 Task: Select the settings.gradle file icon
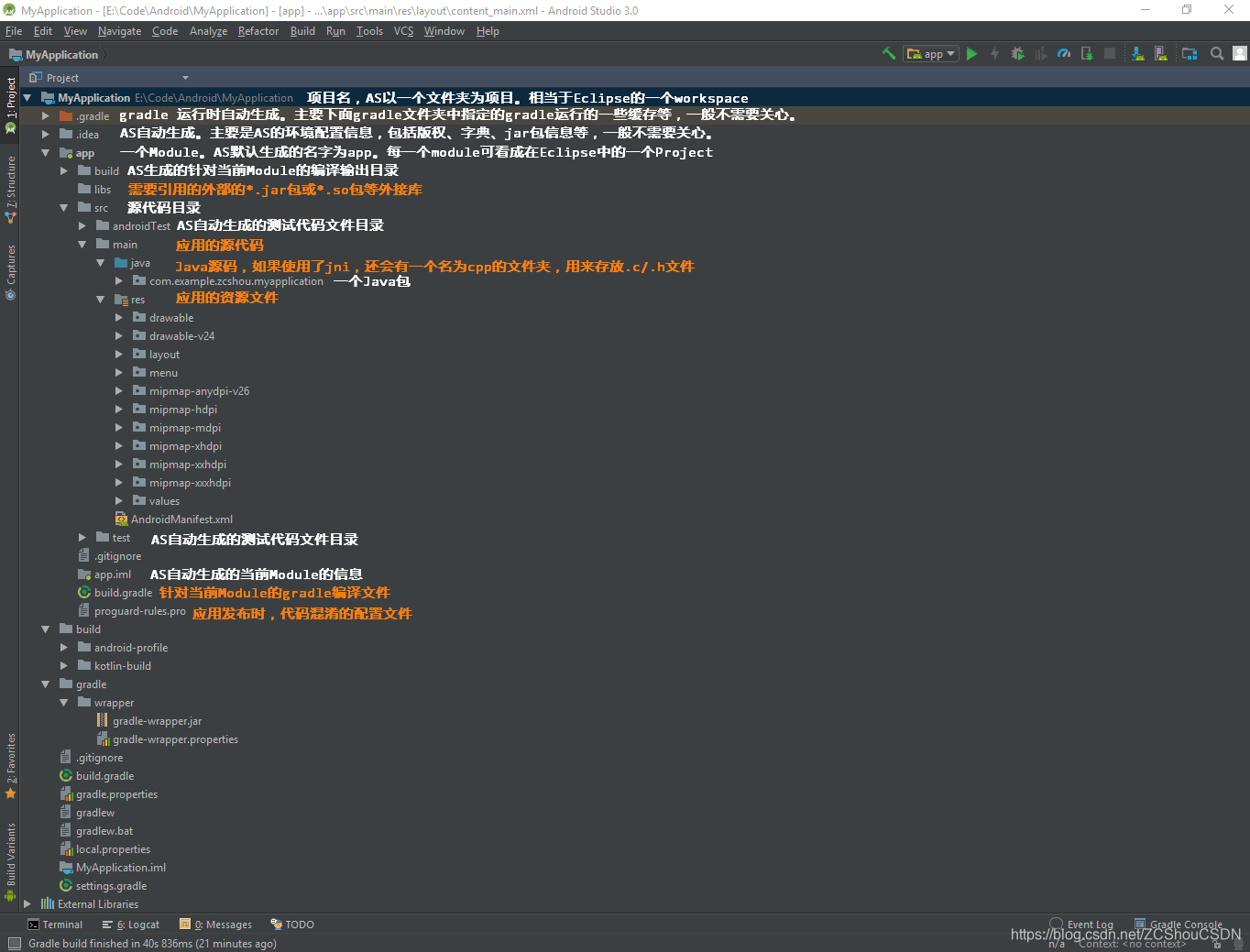point(66,886)
